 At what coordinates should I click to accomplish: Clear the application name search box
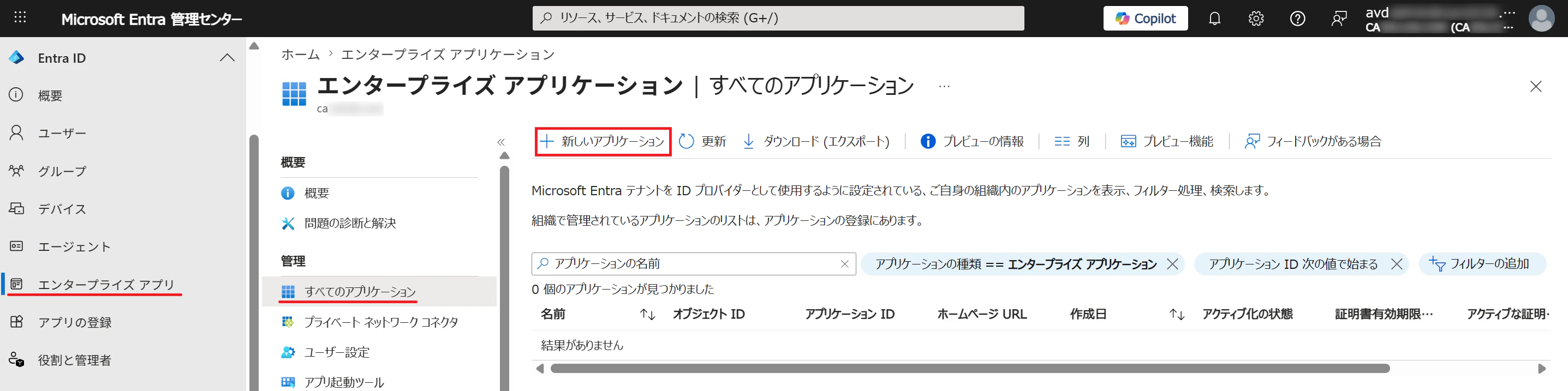pos(844,263)
